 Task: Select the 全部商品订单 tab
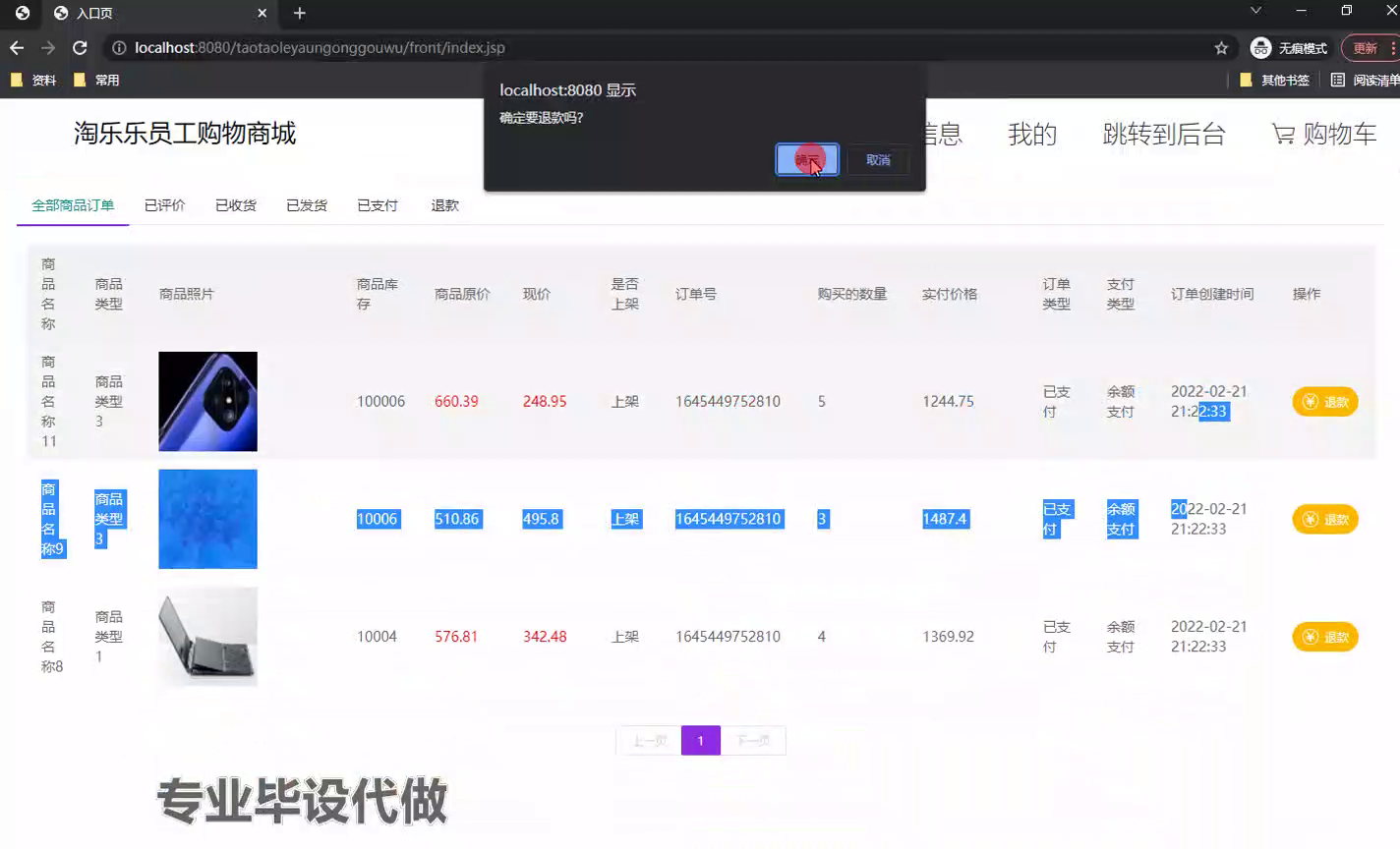[x=73, y=205]
